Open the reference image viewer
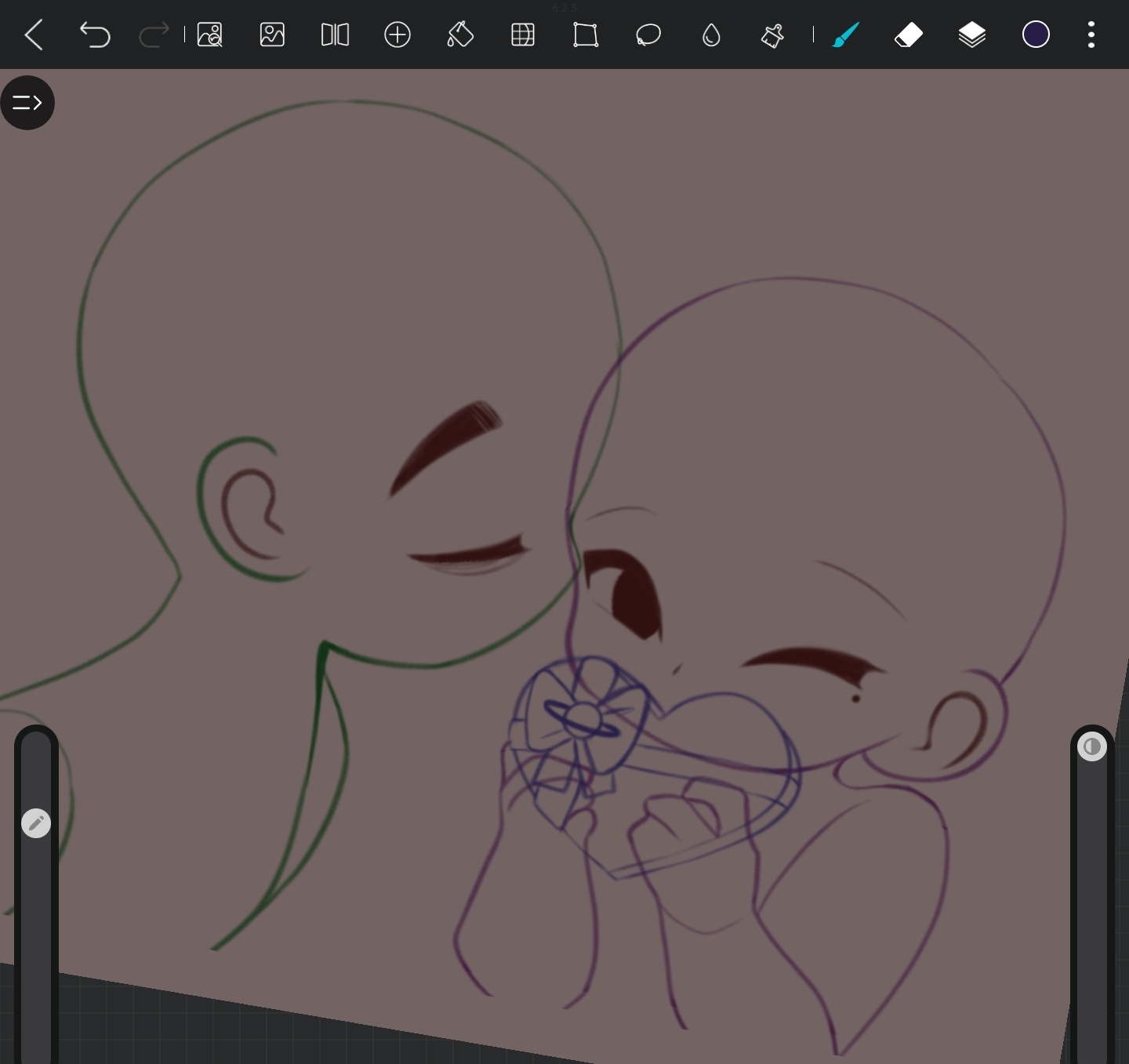Viewport: 1129px width, 1064px height. pos(210,35)
